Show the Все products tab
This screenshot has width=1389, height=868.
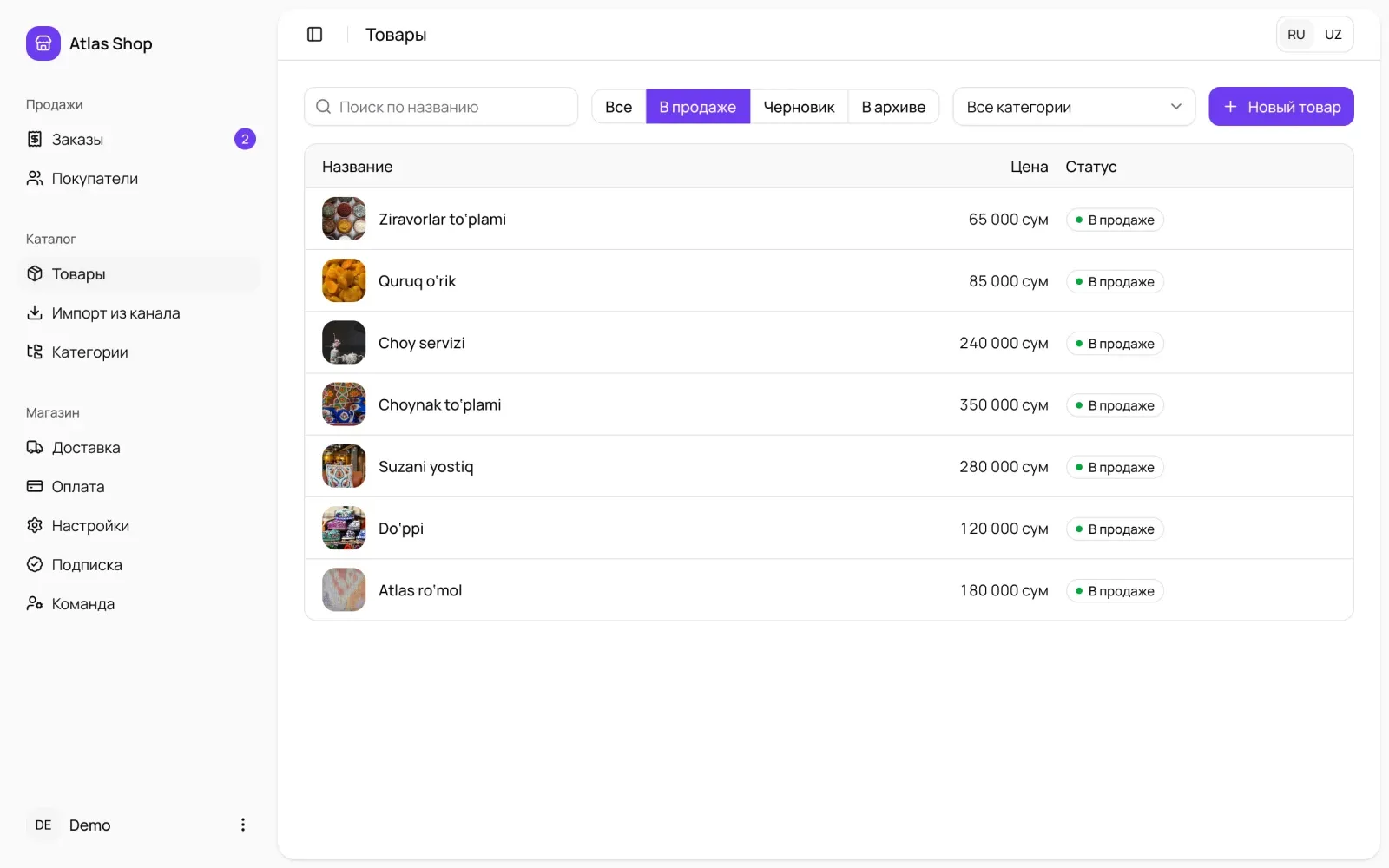click(x=619, y=107)
